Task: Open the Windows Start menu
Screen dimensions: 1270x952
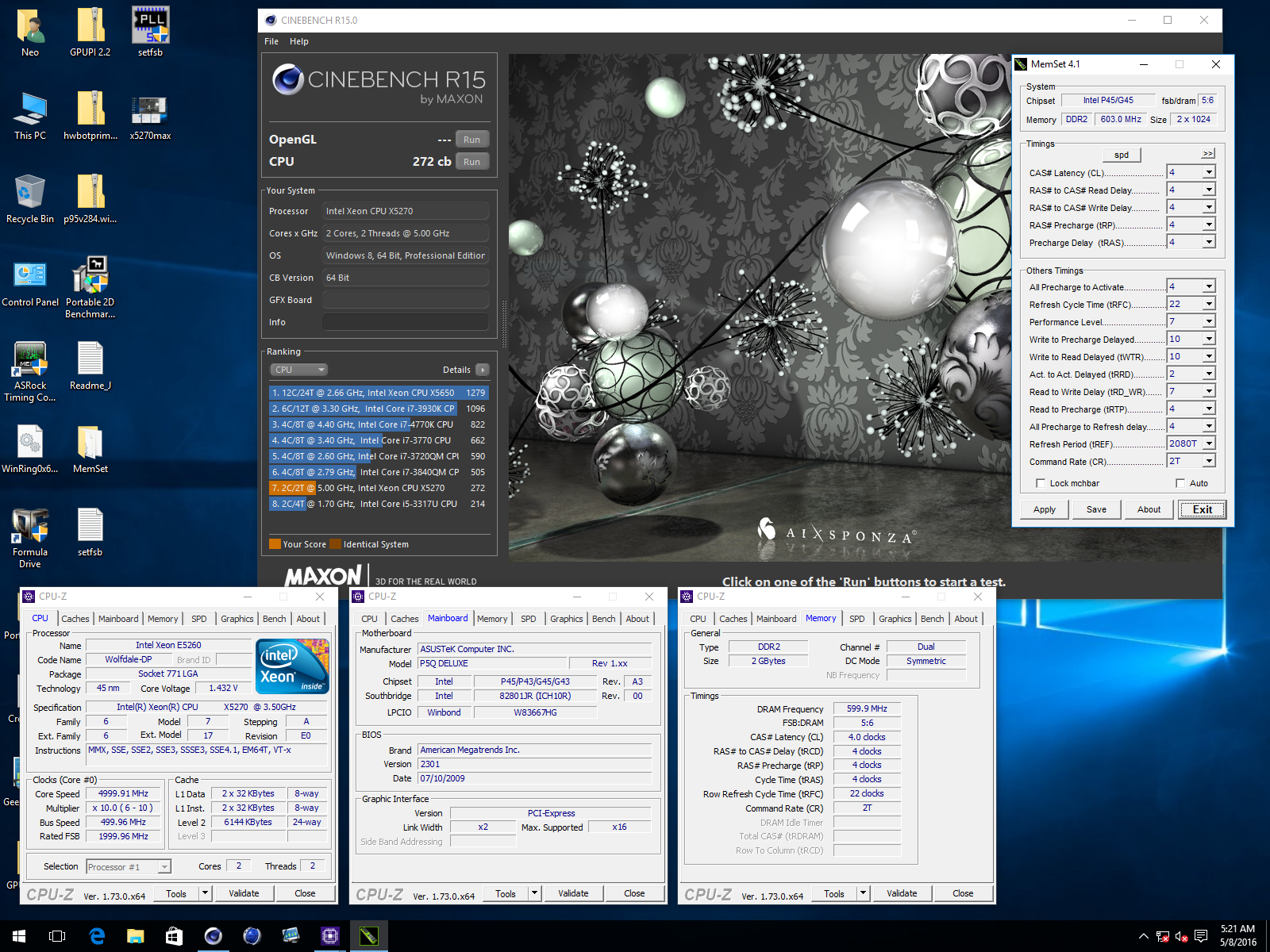Action: coord(19,936)
